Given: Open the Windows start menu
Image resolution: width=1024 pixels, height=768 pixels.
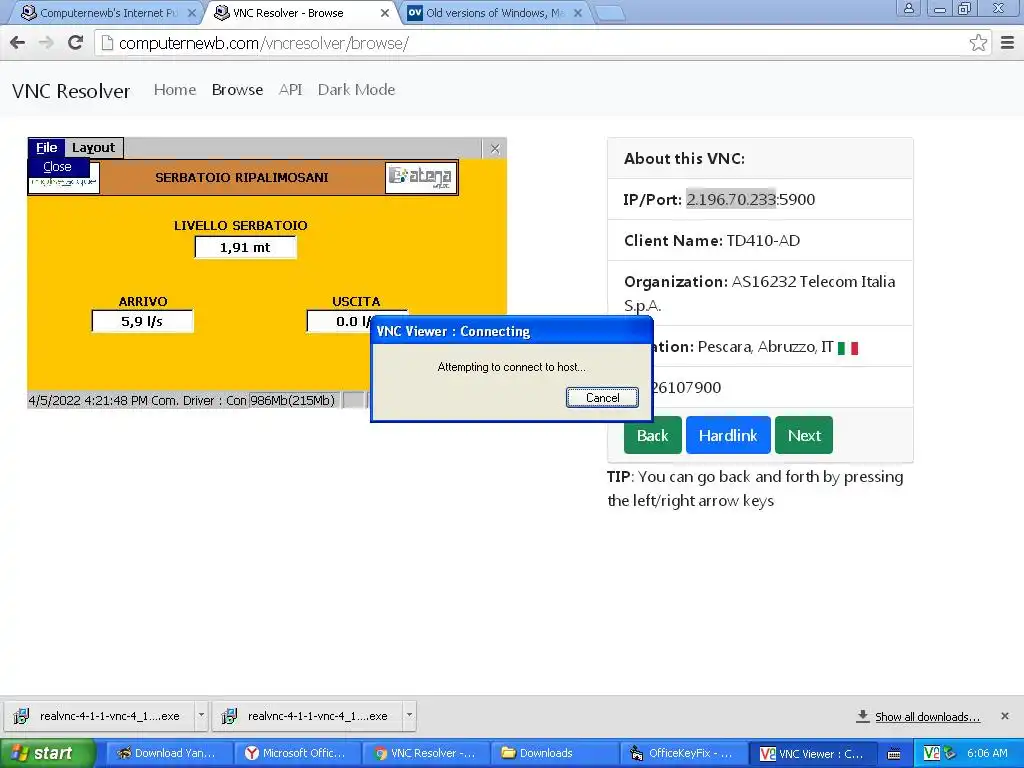Looking at the screenshot, I should tap(47, 753).
